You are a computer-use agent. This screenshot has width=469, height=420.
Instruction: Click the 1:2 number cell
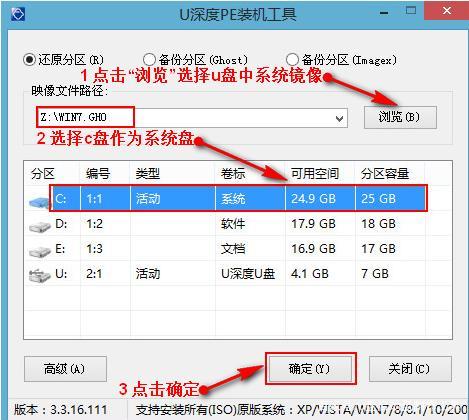(94, 224)
